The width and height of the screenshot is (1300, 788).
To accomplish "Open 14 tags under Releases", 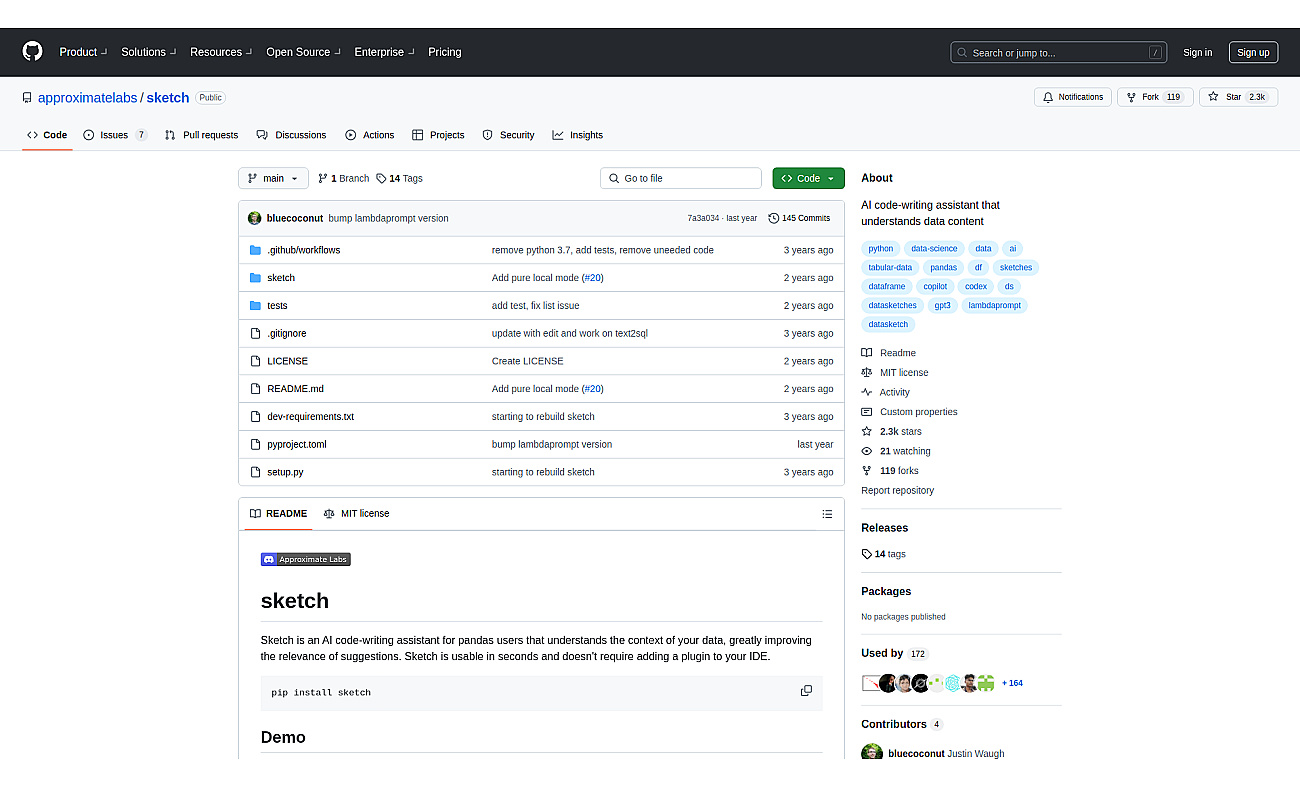I will (x=884, y=554).
